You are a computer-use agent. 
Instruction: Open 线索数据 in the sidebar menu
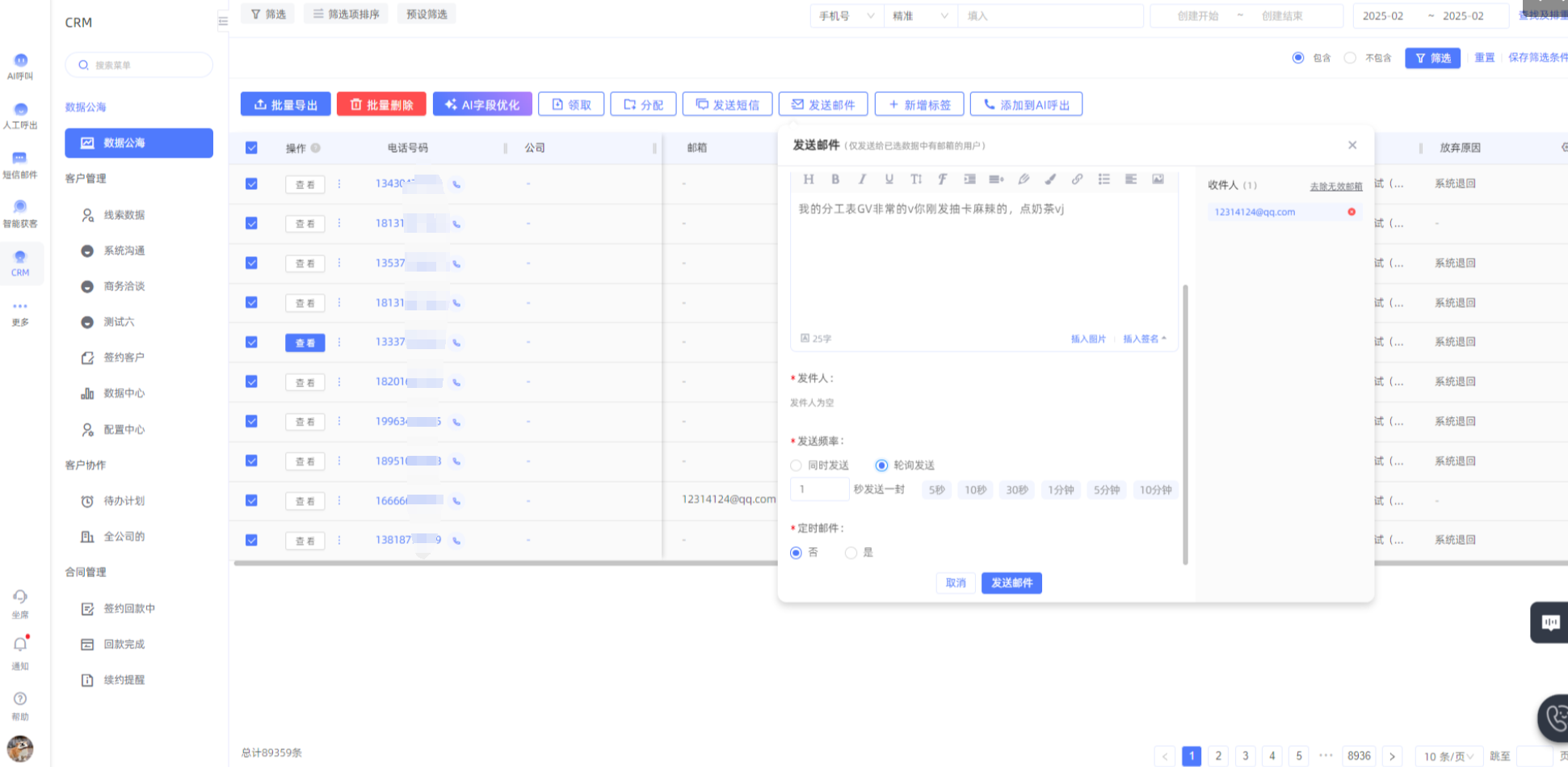(x=124, y=215)
